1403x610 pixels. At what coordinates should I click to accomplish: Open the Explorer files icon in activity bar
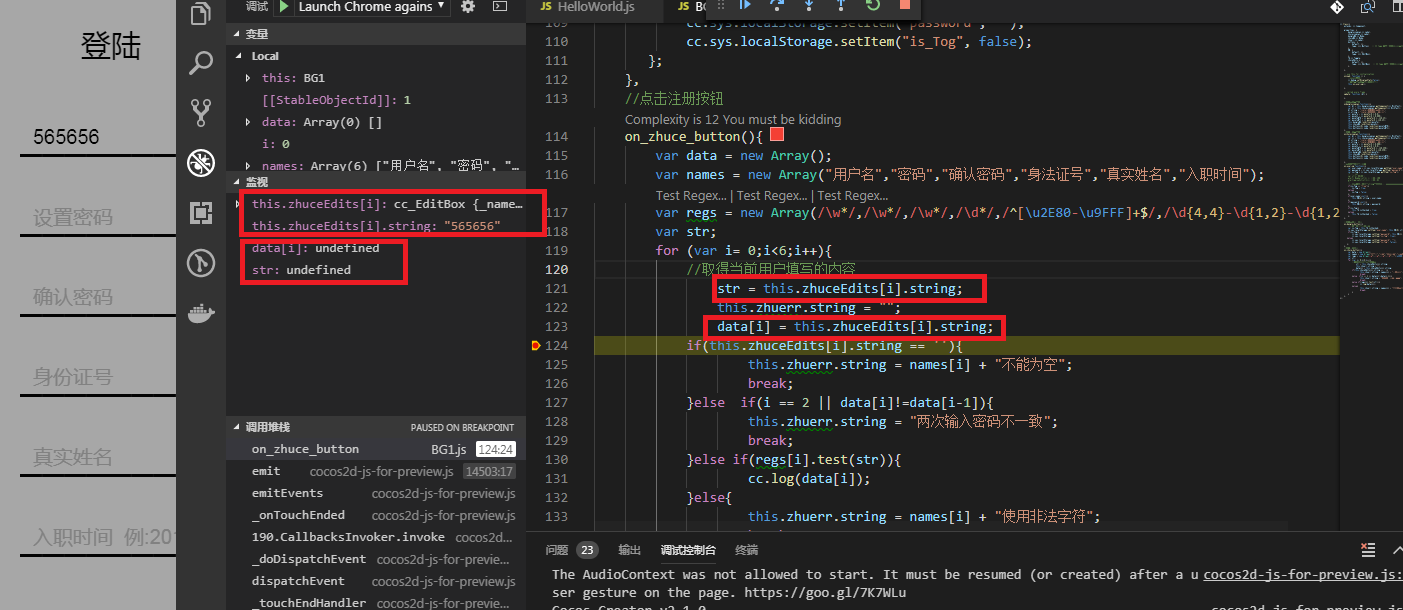(201, 14)
